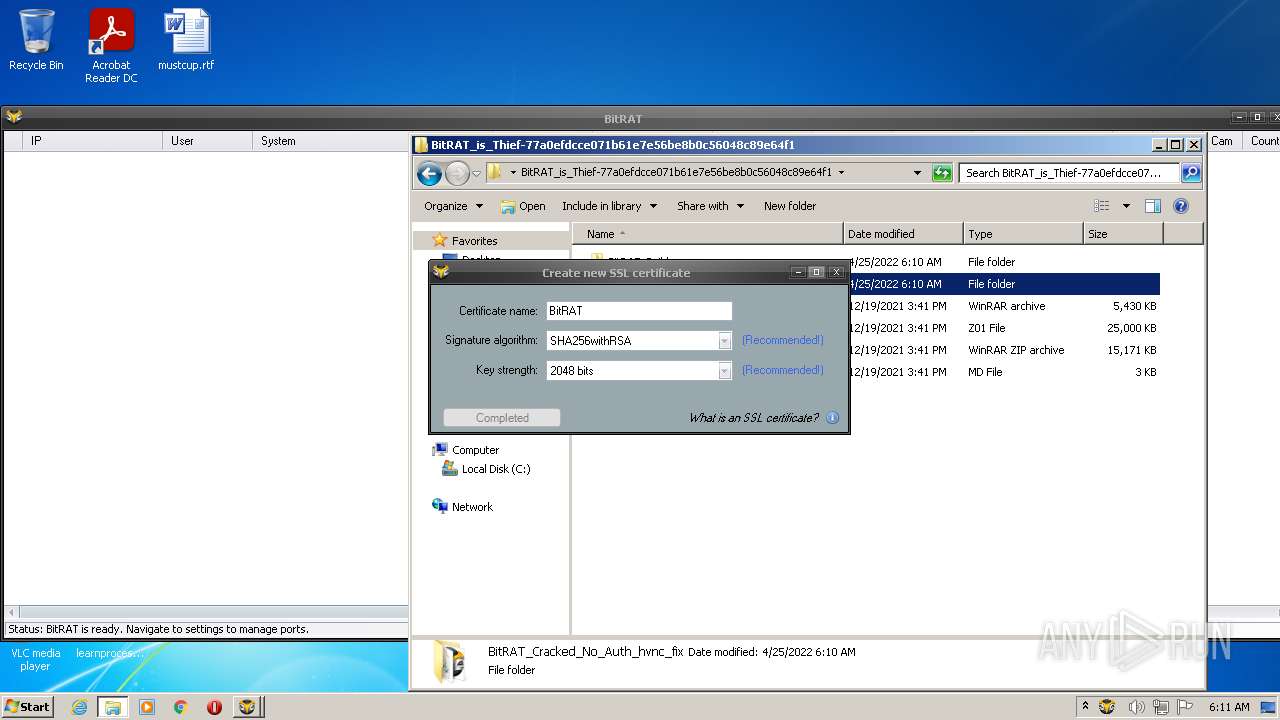1280x720 pixels.
Task: Select the WinRAR archive file row
Action: pyautogui.click(x=1004, y=306)
